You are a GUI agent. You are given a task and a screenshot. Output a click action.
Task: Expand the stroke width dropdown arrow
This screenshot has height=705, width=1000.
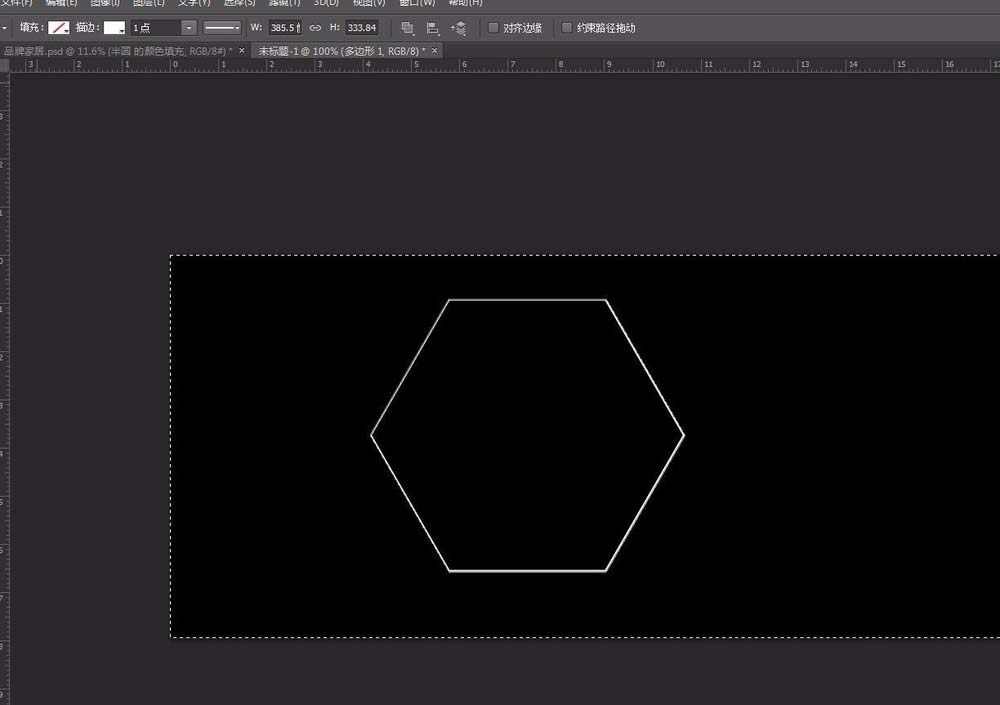[x=188, y=28]
